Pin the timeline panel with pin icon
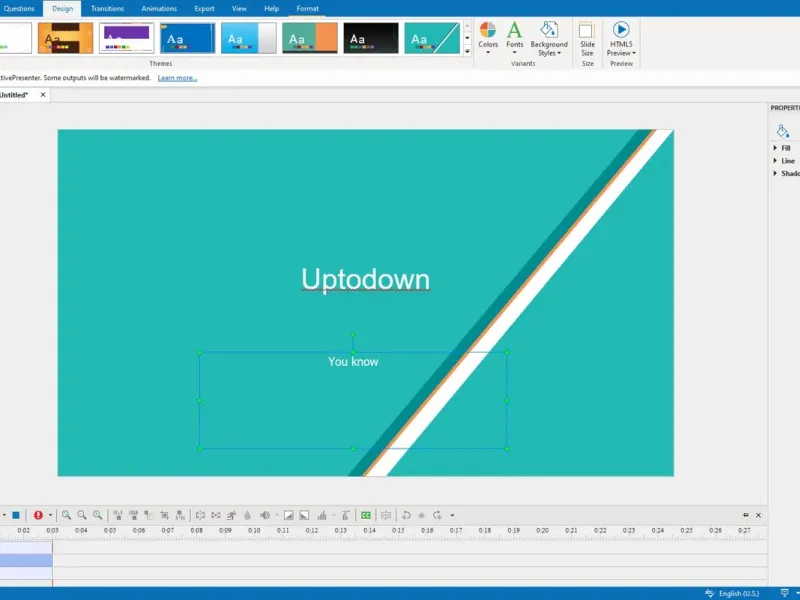Viewport: 800px width, 600px height. click(x=746, y=515)
